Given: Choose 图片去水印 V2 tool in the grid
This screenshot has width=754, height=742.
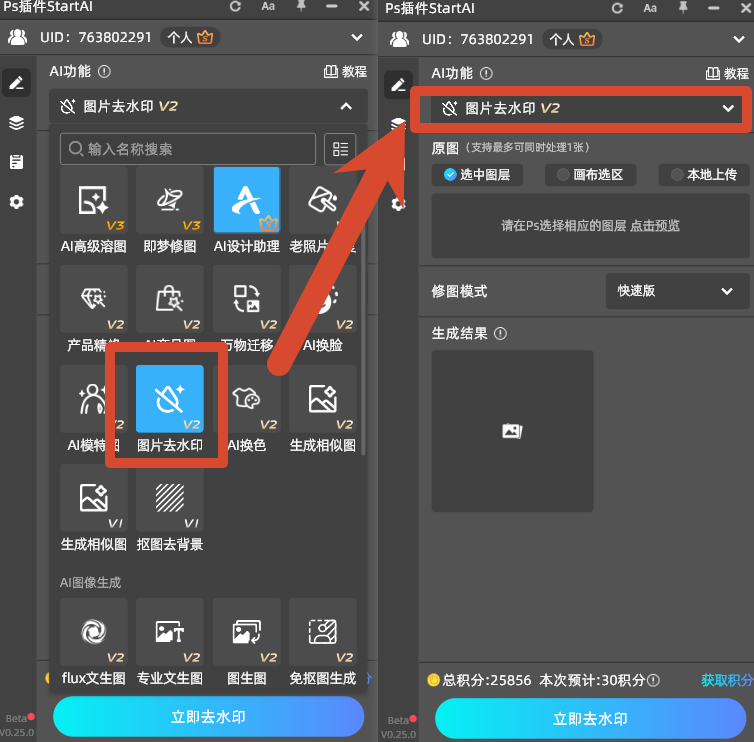Looking at the screenshot, I should coord(170,399).
